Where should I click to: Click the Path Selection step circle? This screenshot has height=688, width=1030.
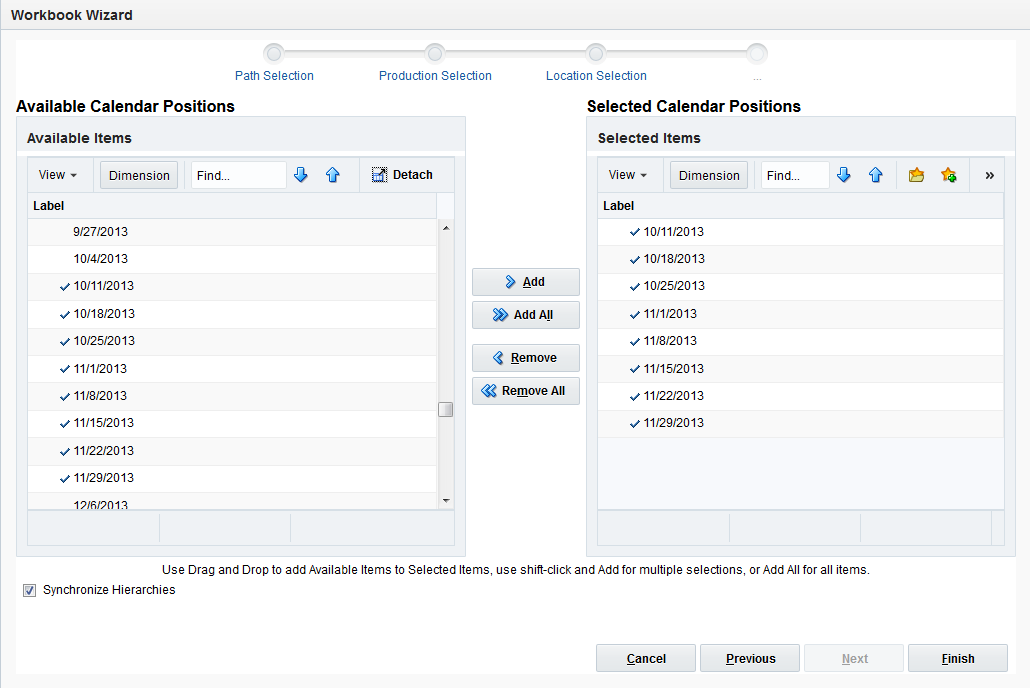[x=274, y=53]
